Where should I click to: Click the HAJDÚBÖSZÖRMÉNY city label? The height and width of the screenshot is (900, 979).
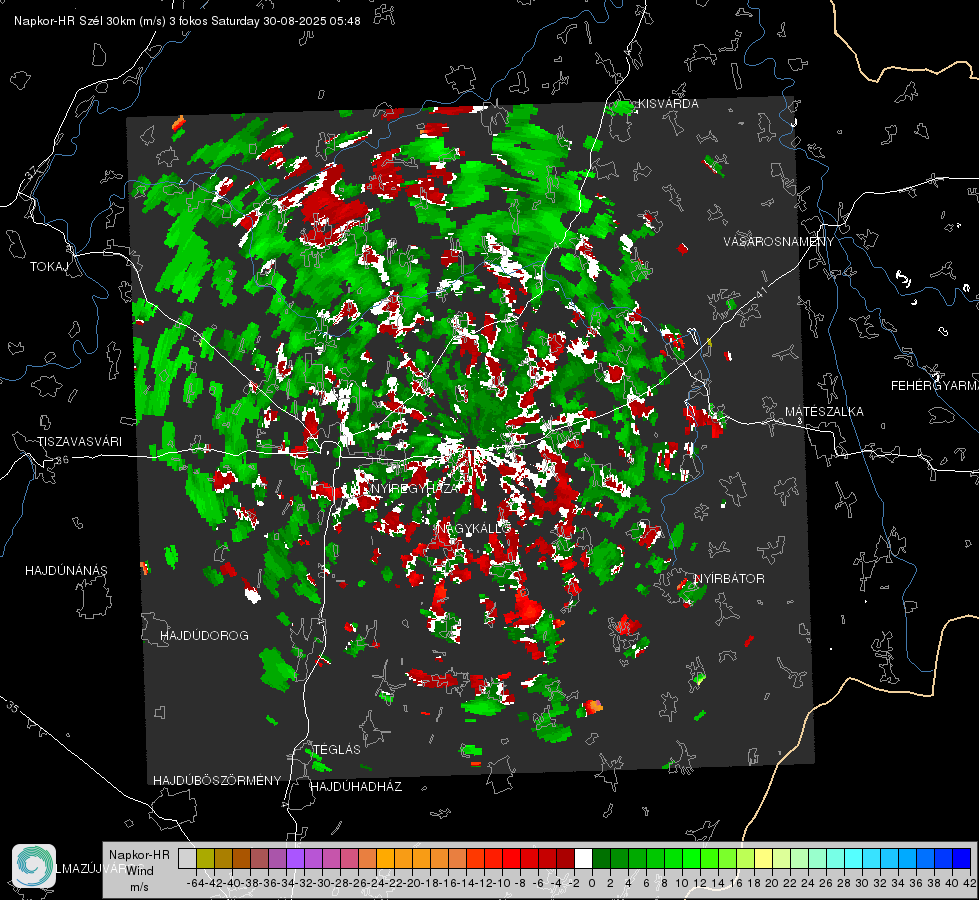coord(217,780)
